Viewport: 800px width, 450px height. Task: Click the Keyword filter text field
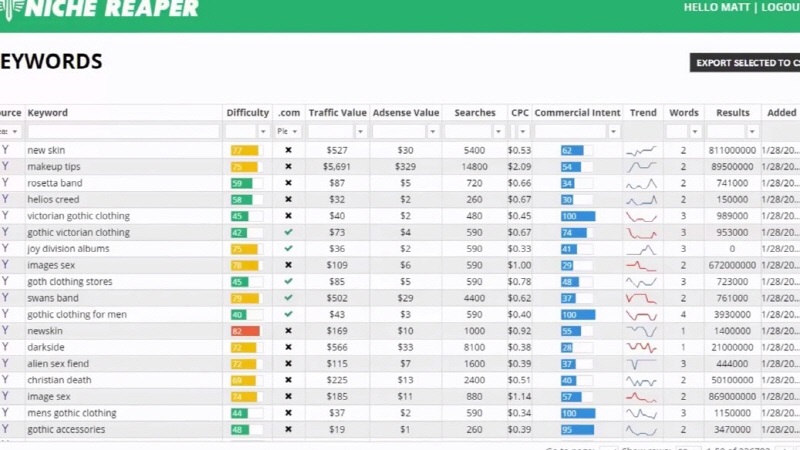[123, 132]
